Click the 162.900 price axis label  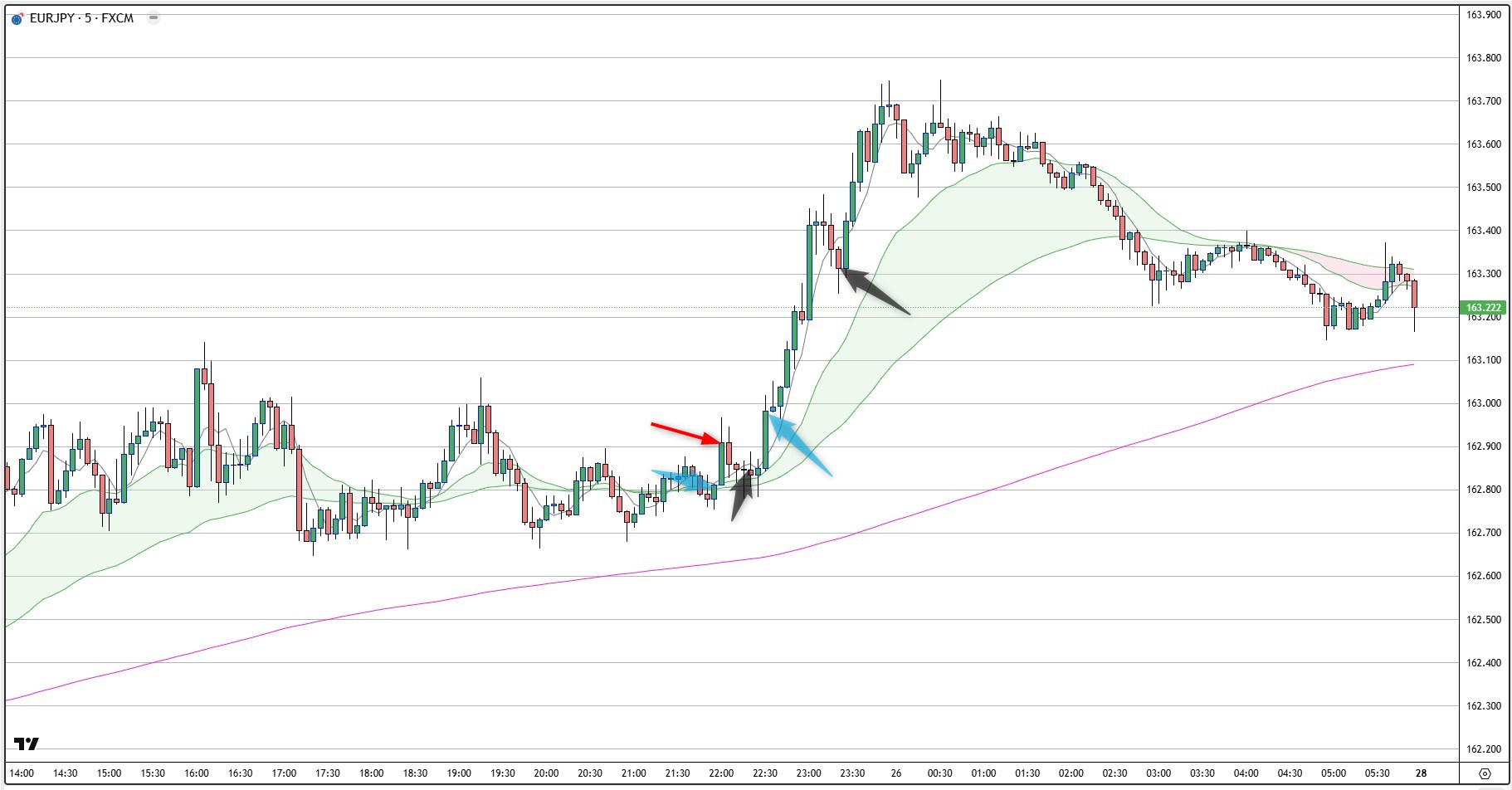[1484, 446]
